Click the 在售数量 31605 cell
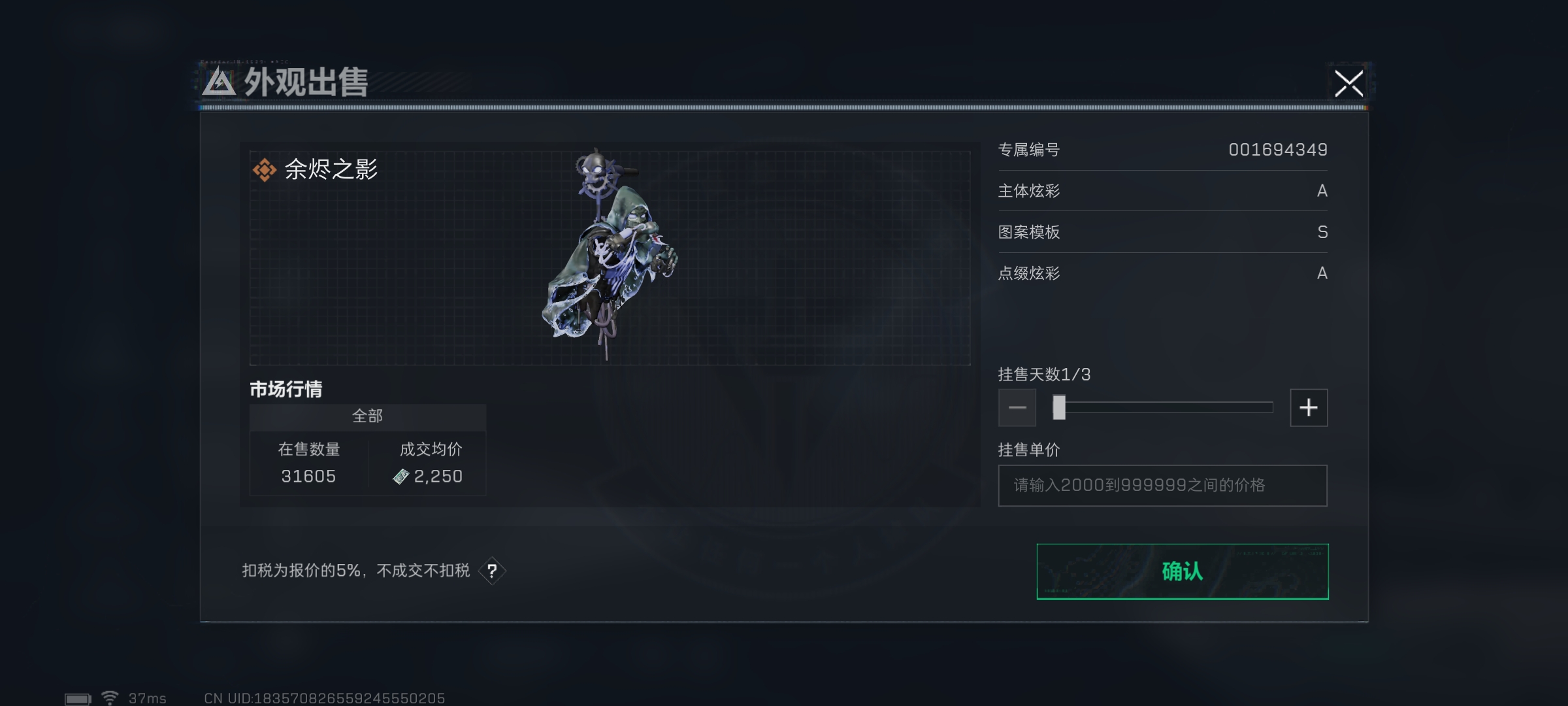 tap(309, 463)
